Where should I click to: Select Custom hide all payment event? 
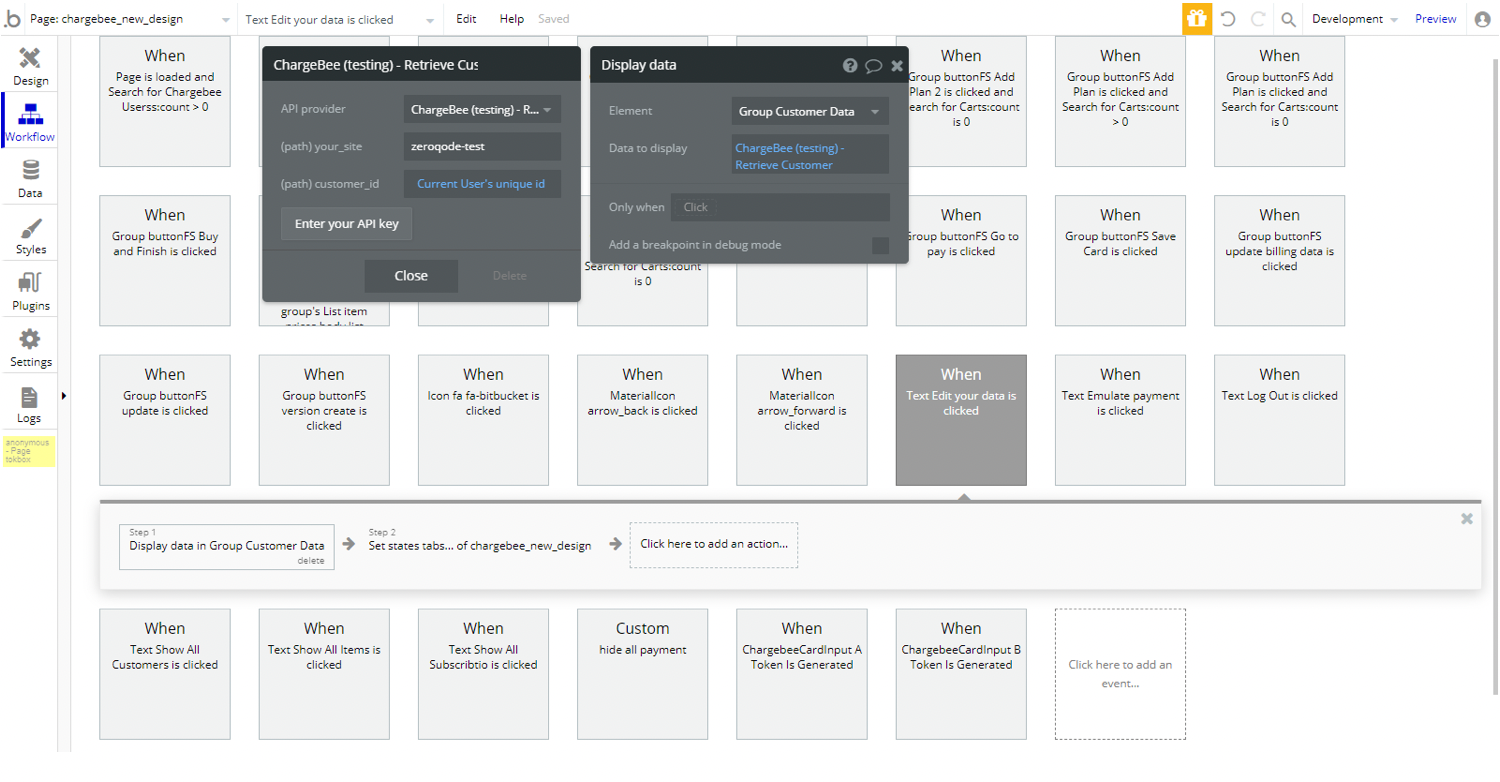point(642,674)
